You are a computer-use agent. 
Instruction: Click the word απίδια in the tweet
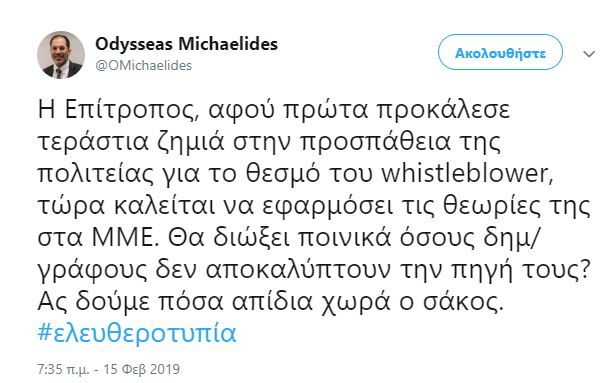coord(272,302)
